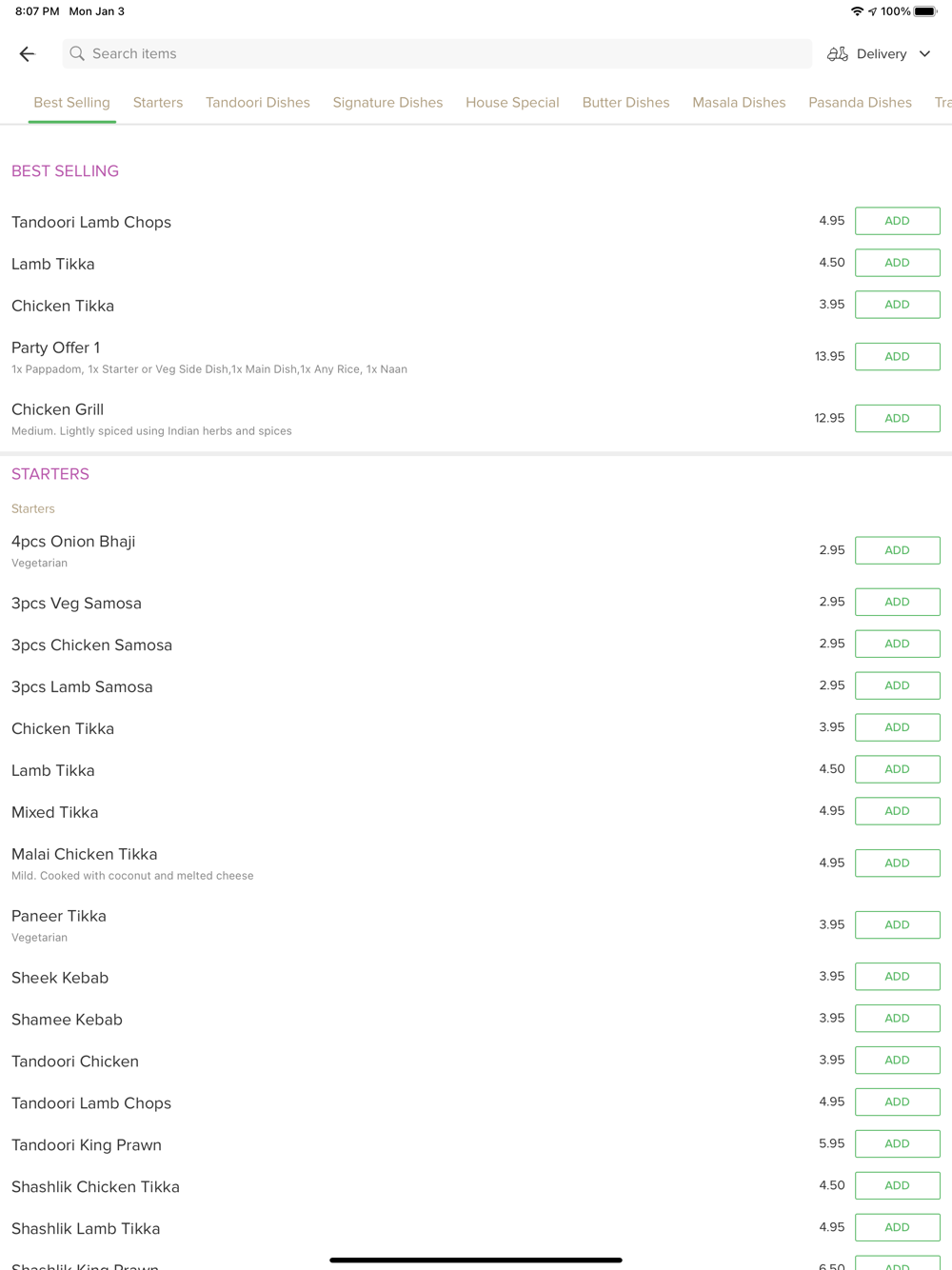Tap the delivery scooter icon

(838, 54)
